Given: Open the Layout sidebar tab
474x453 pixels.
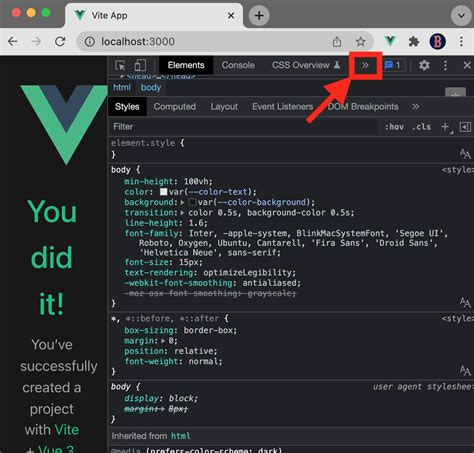Looking at the screenshot, I should [224, 107].
